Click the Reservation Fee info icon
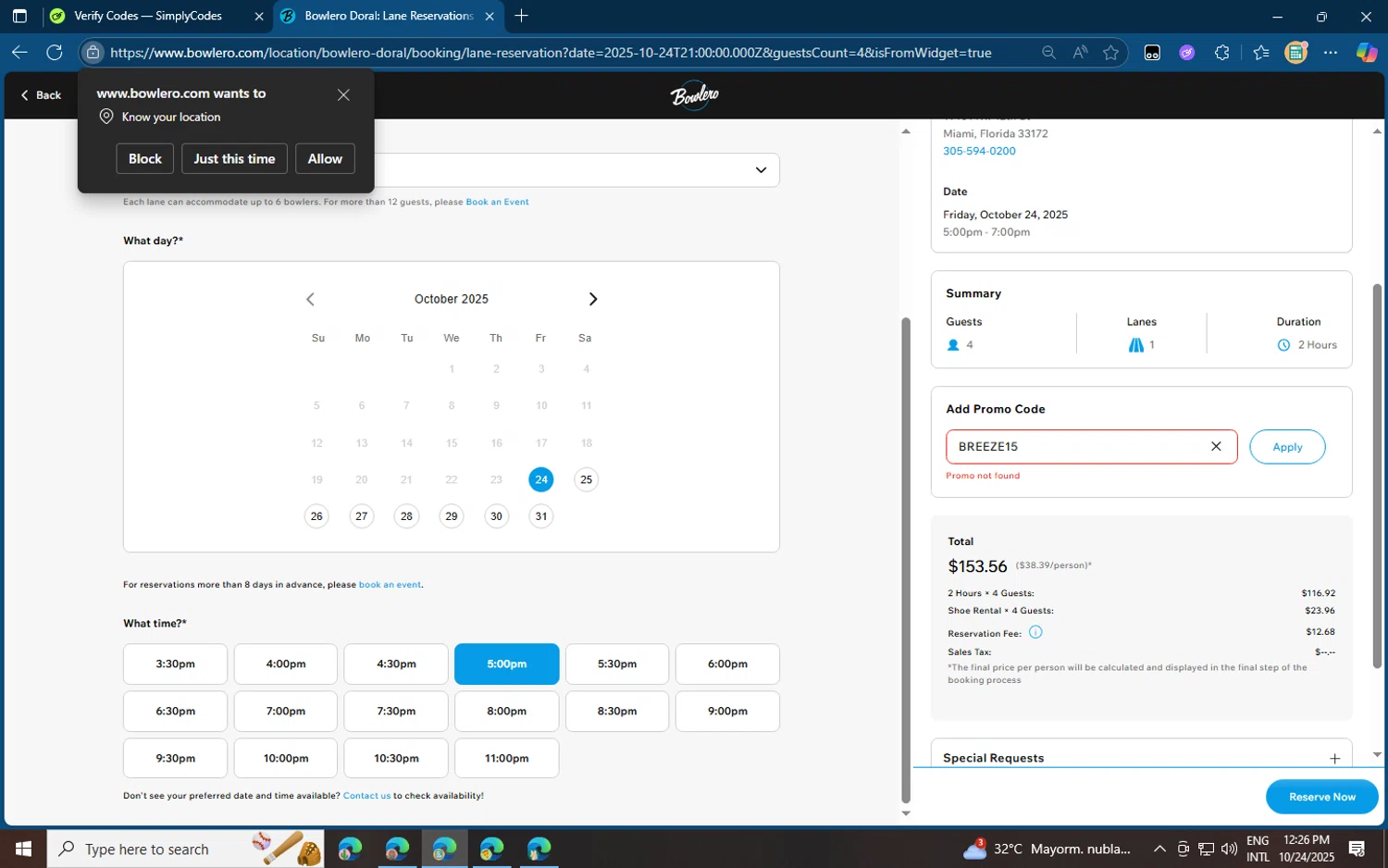The height and width of the screenshot is (868, 1388). (x=1035, y=632)
